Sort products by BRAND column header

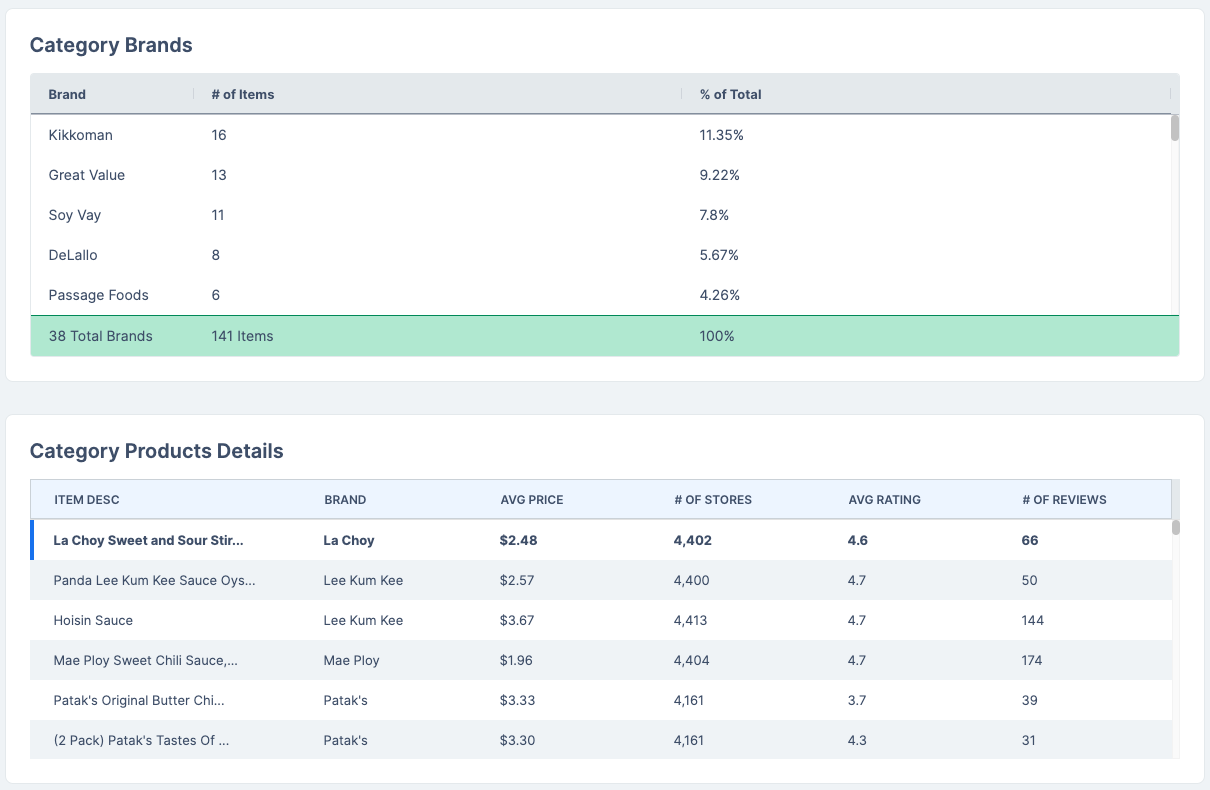[345, 500]
